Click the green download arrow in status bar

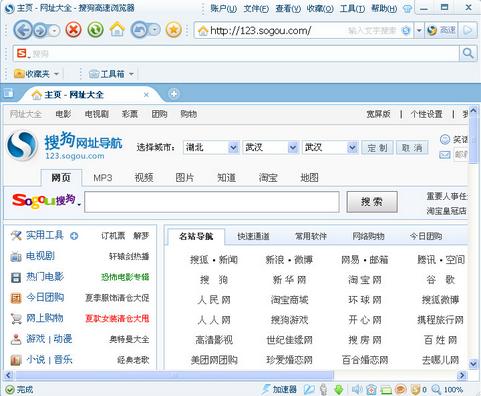coord(338,389)
